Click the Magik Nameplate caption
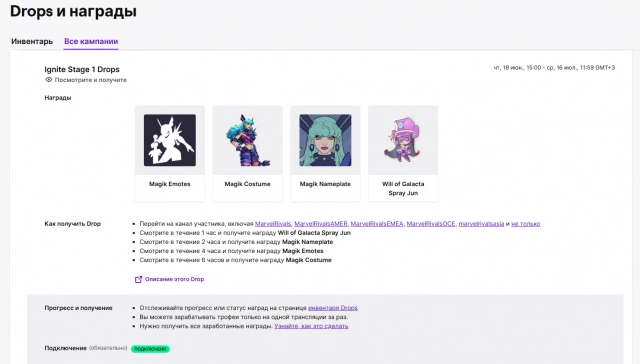 pos(325,184)
